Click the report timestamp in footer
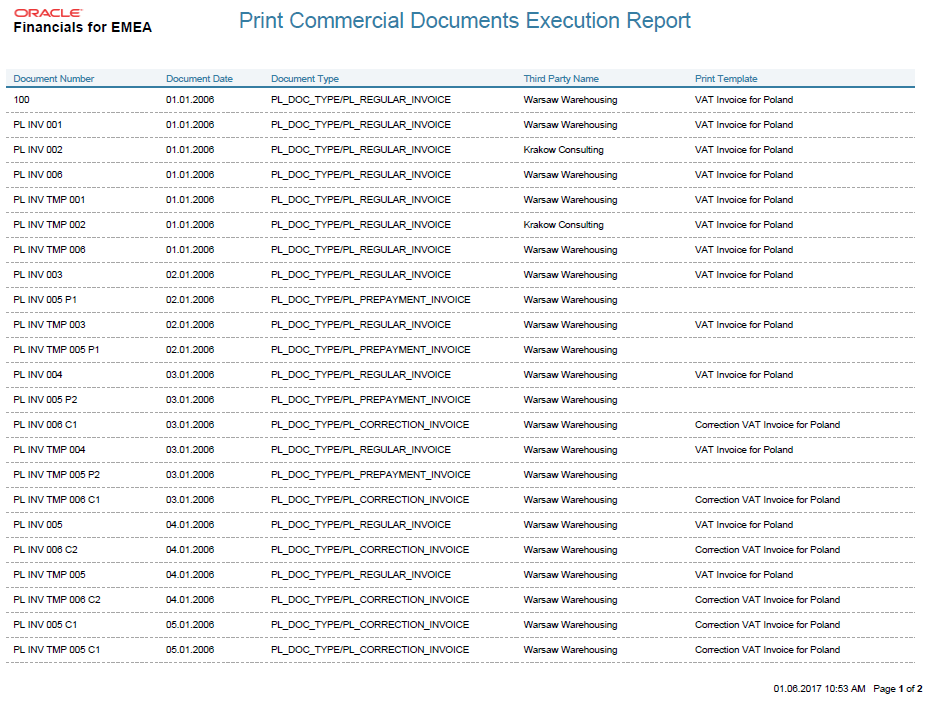Viewport: 925px width, 709px height. click(x=819, y=689)
